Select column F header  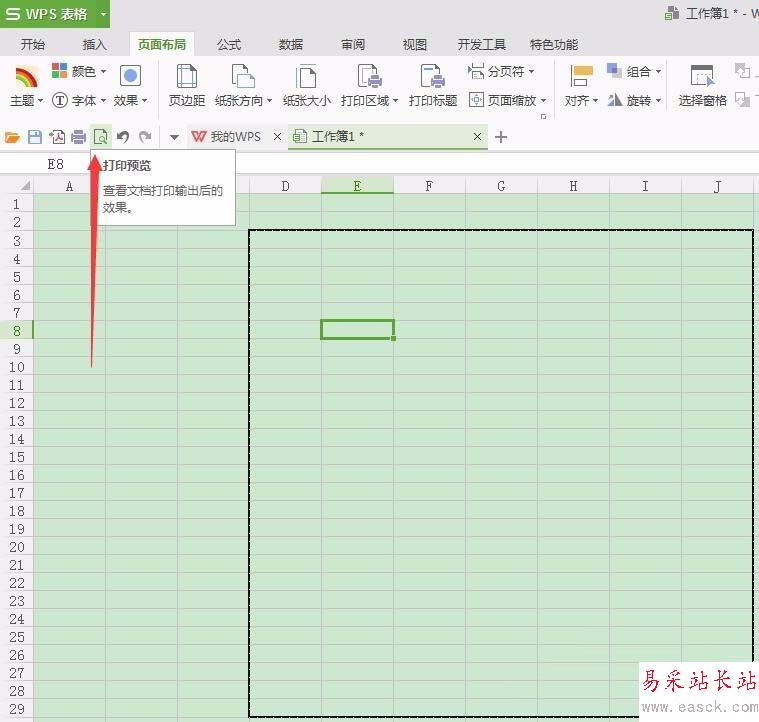coord(429,186)
